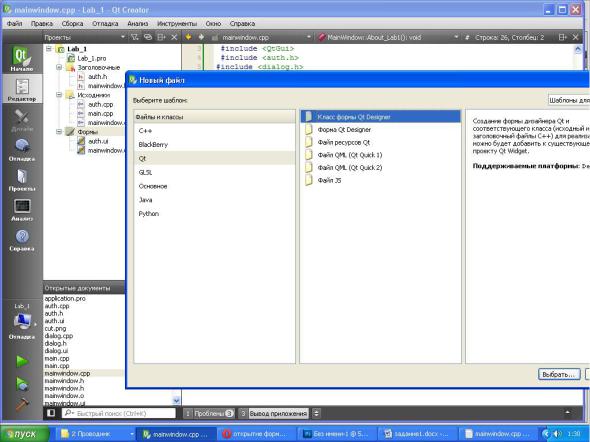Open the Анализ mode

coord(21,210)
